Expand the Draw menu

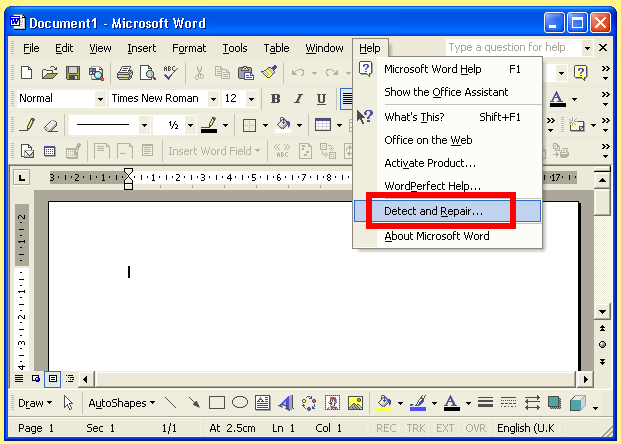35,403
